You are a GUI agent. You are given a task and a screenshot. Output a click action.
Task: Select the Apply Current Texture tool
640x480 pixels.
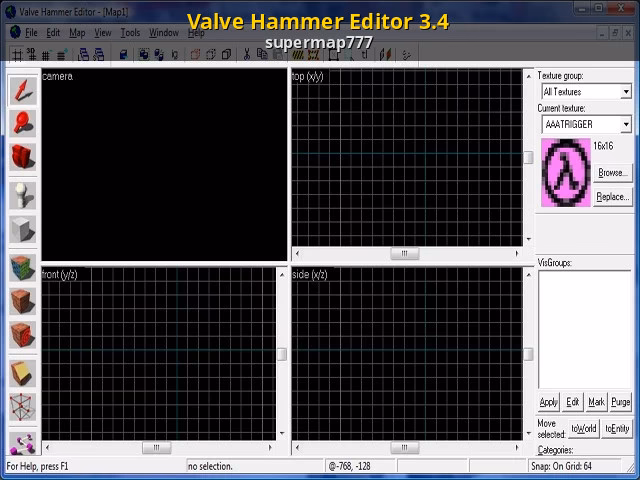pos(23,301)
